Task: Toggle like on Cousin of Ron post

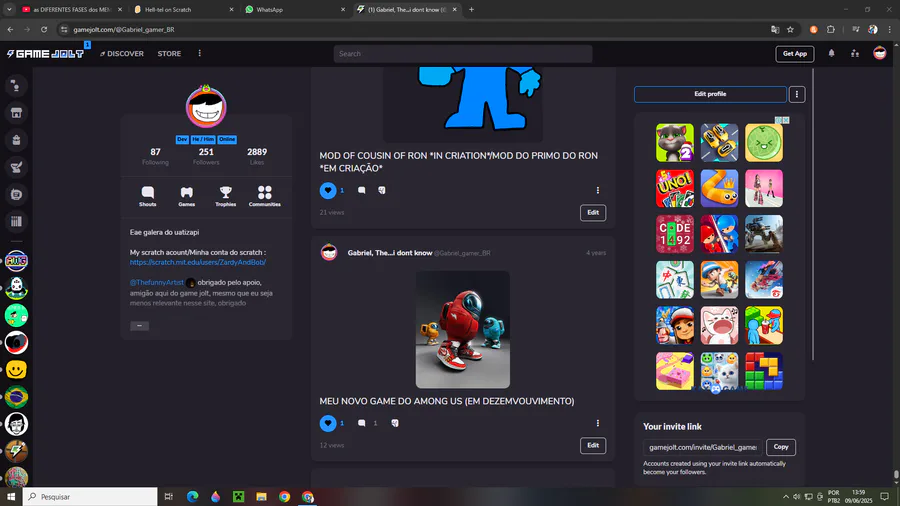Action: pos(328,190)
